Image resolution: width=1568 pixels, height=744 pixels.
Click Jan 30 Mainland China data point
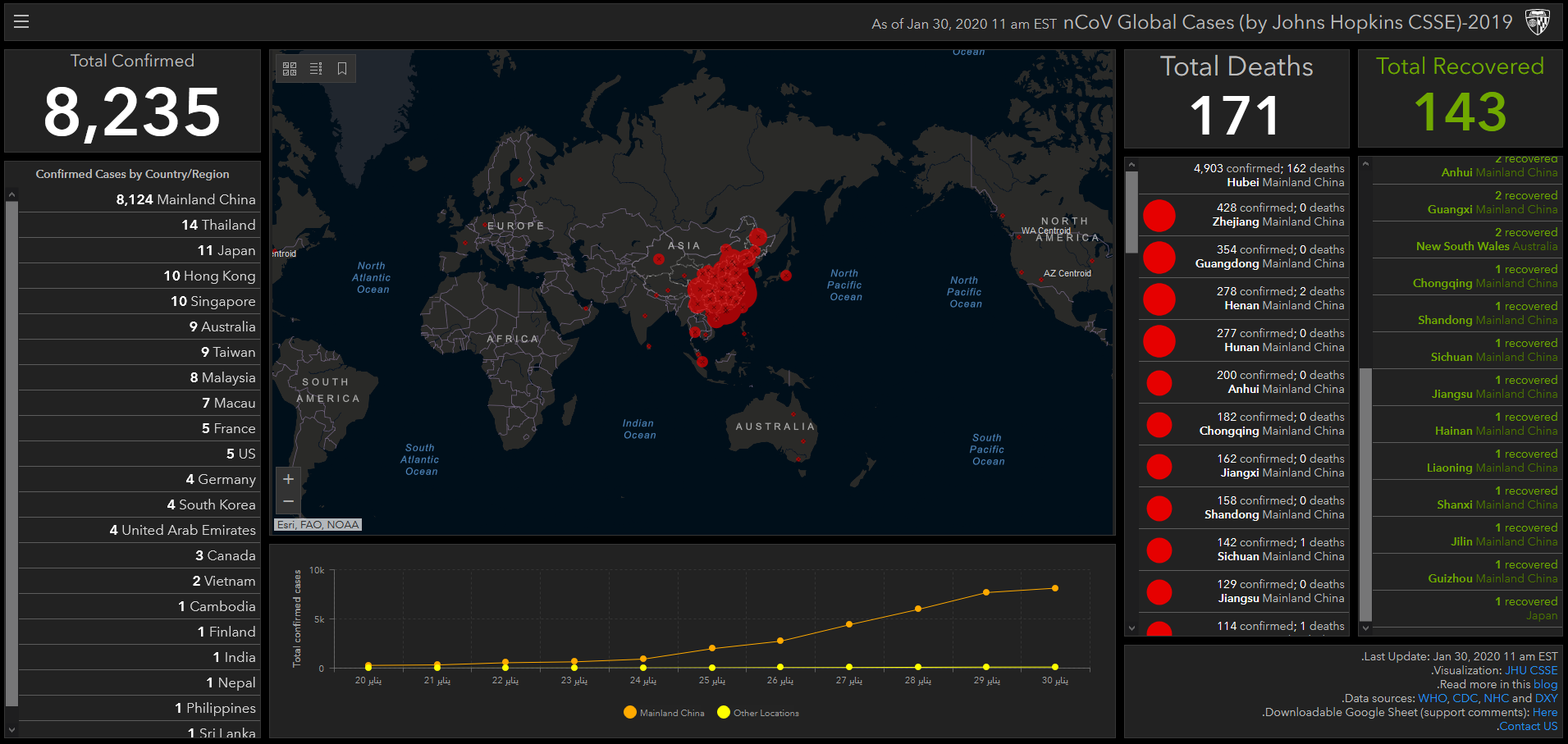tap(1055, 588)
